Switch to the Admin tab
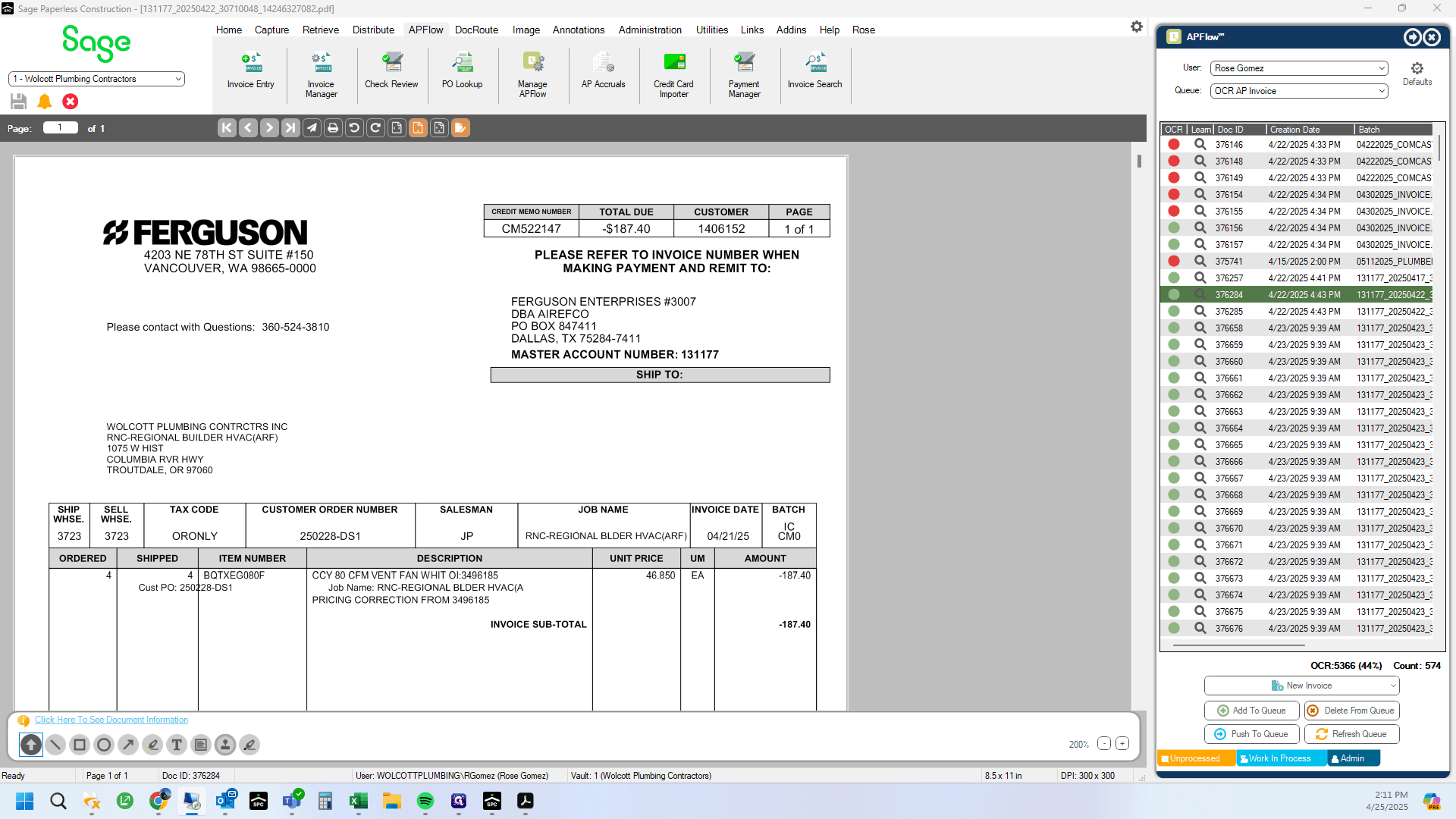This screenshot has height=819, width=1456. (1353, 758)
